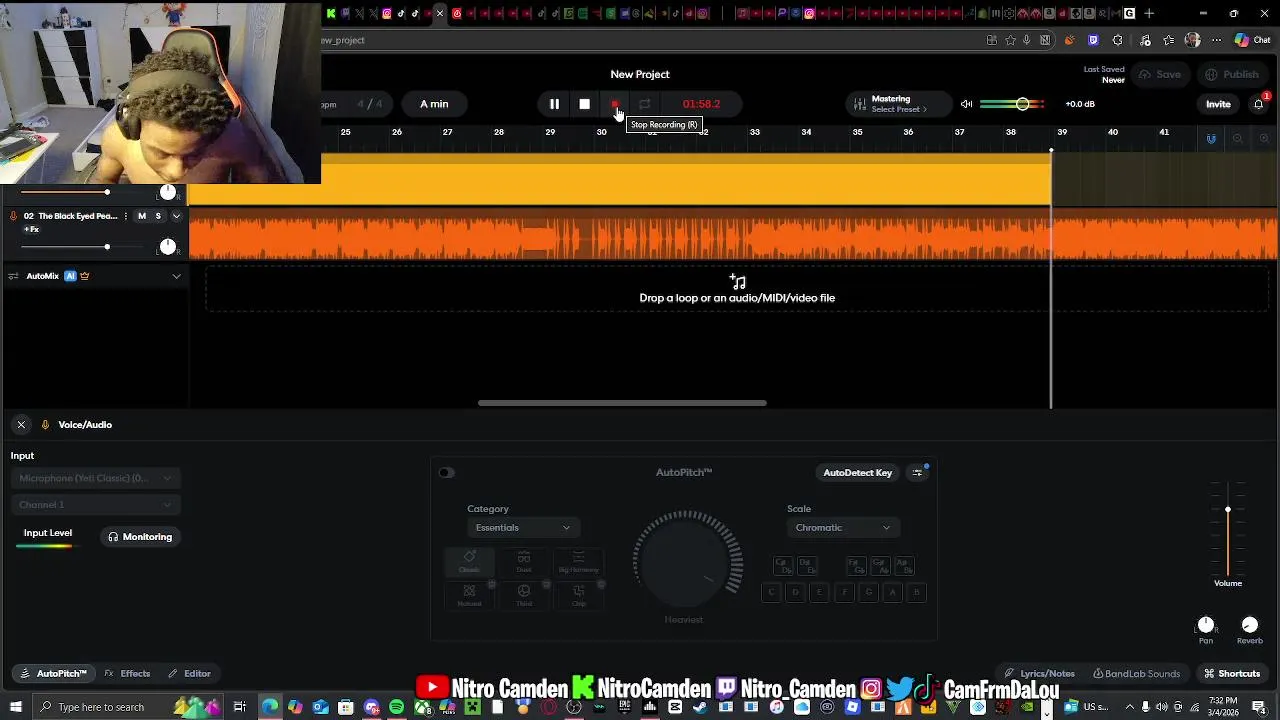1280x720 pixels.
Task: Mute The Black Eyed Peas track
Action: (x=142, y=216)
